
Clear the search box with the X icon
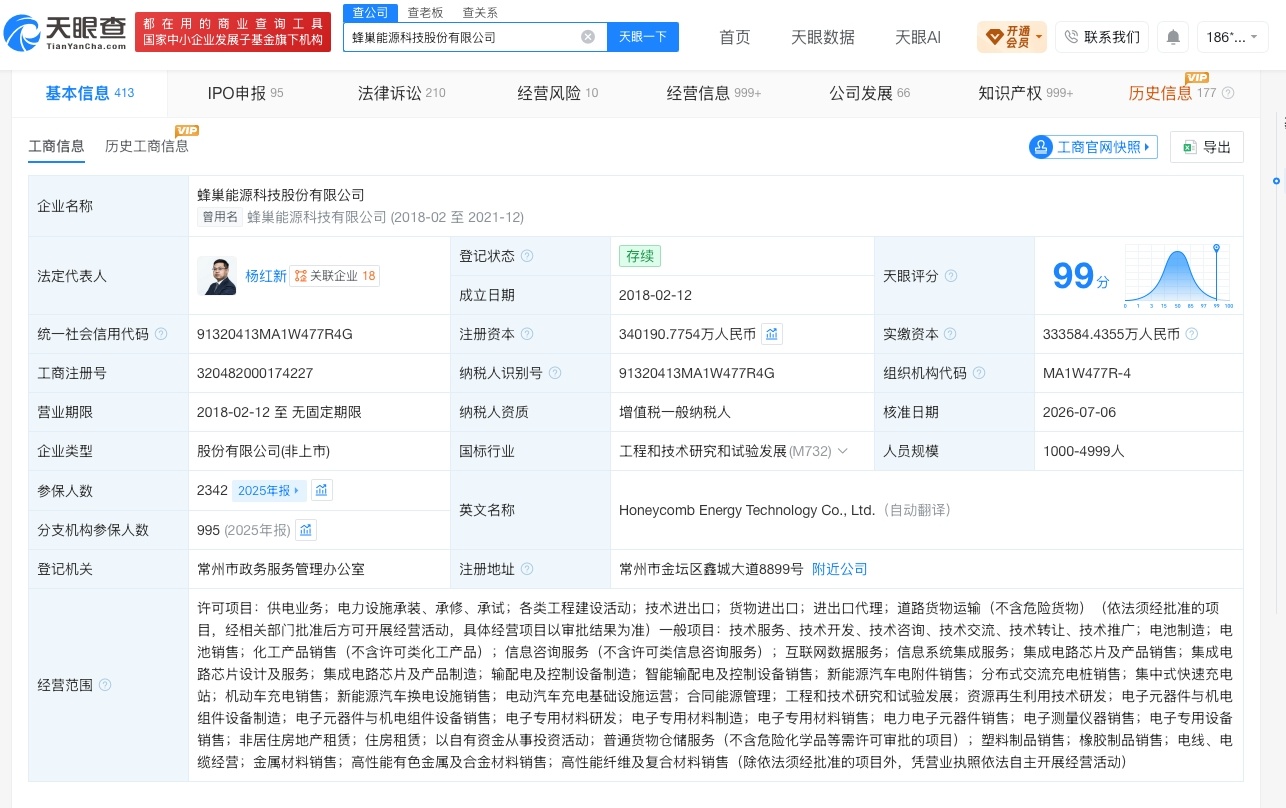tap(588, 37)
